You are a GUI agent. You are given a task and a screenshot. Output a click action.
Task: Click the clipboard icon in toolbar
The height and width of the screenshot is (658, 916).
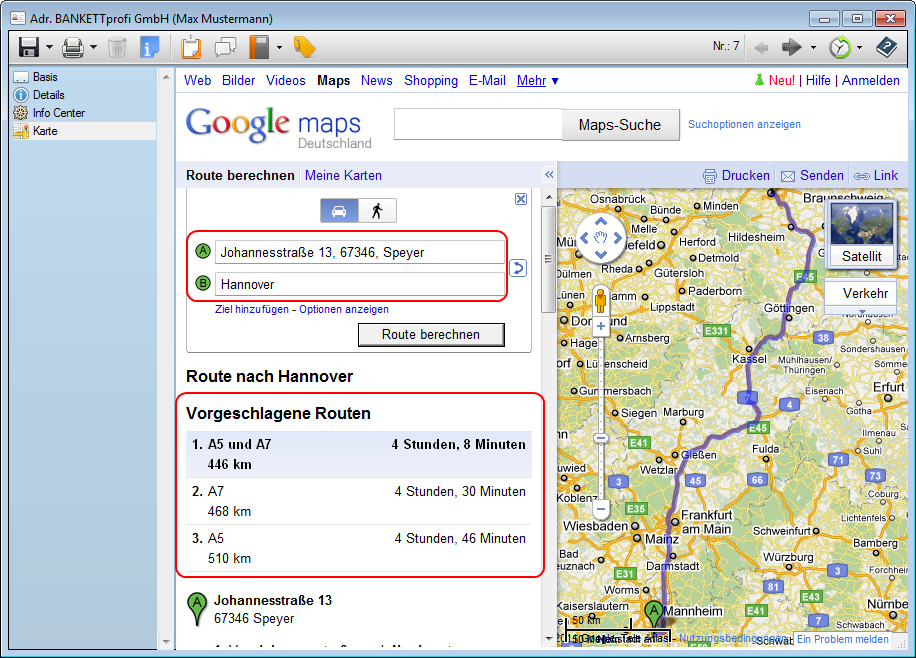pyautogui.click(x=191, y=47)
